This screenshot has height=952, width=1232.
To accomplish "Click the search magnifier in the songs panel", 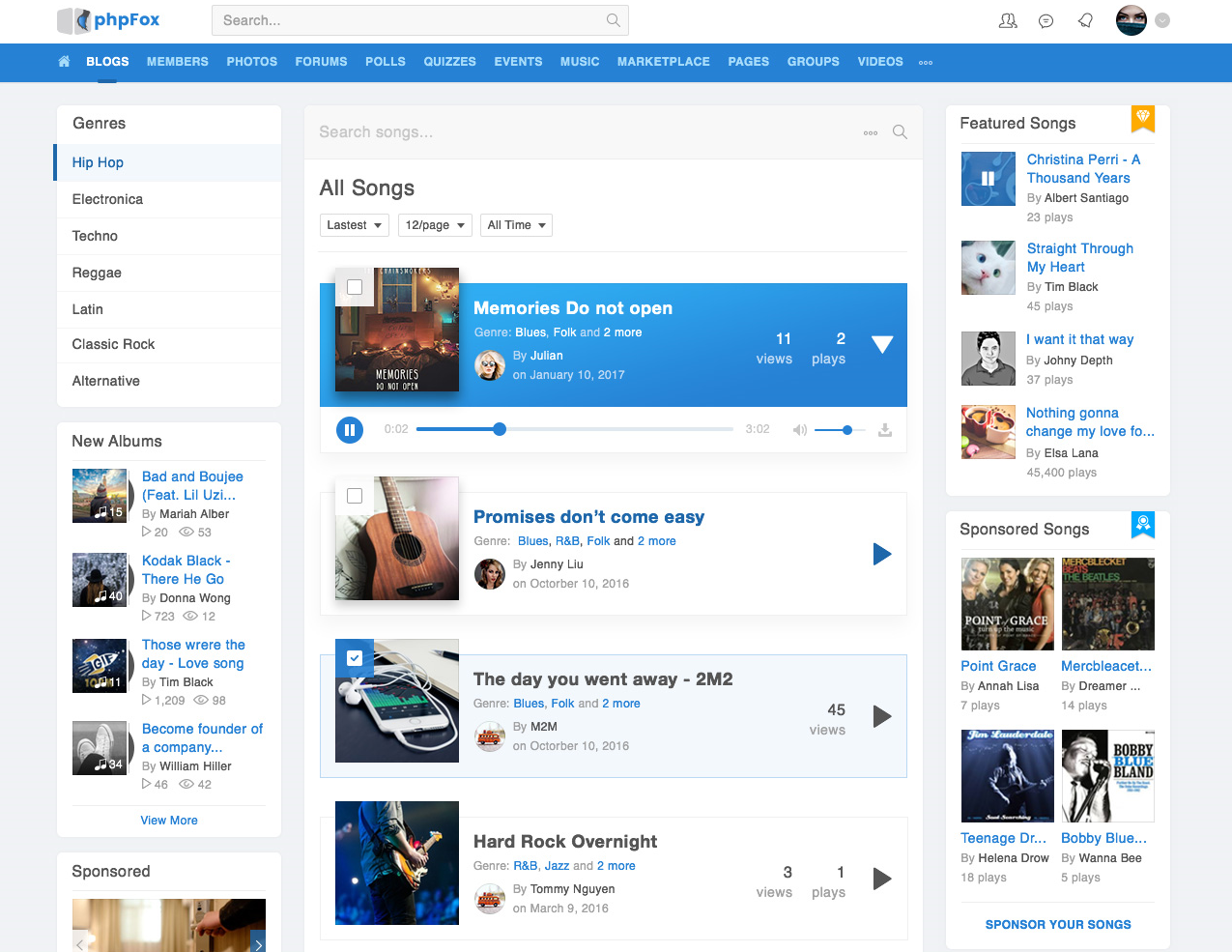I will tap(899, 132).
